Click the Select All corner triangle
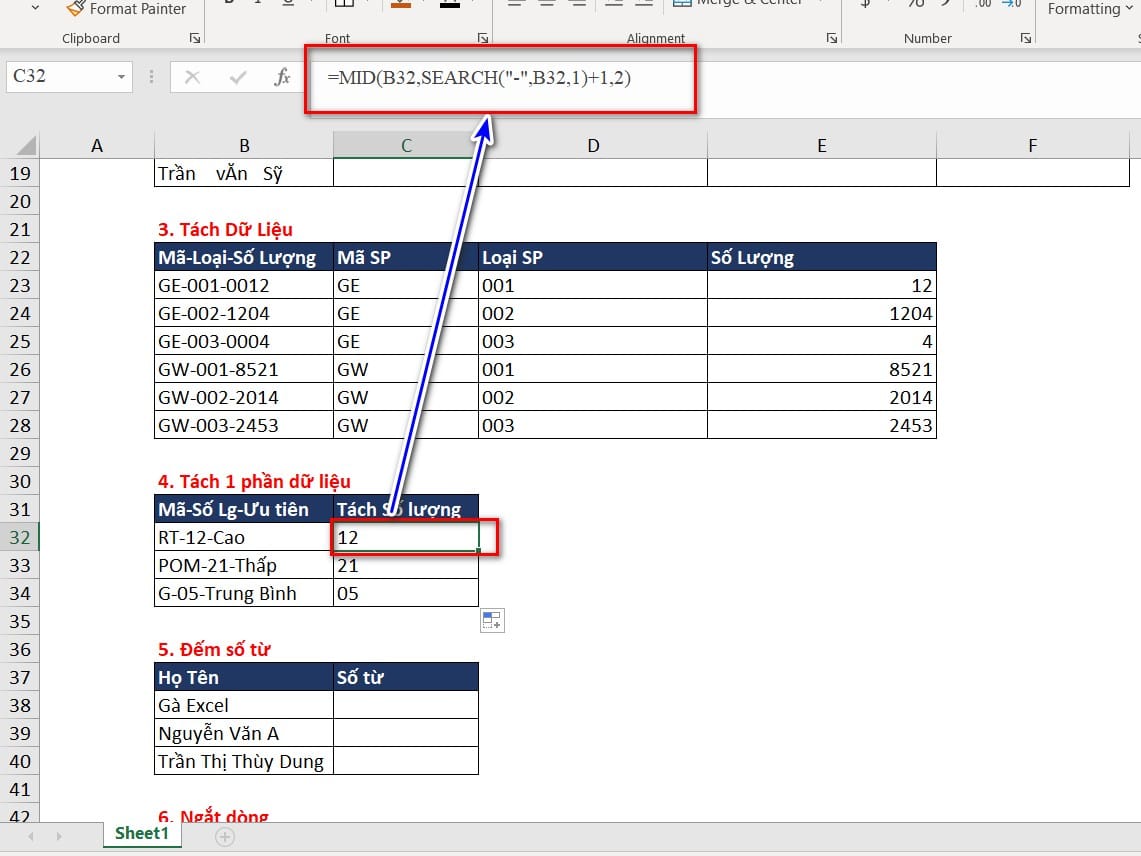Screen dimensions: 1141x856 coord(26,146)
